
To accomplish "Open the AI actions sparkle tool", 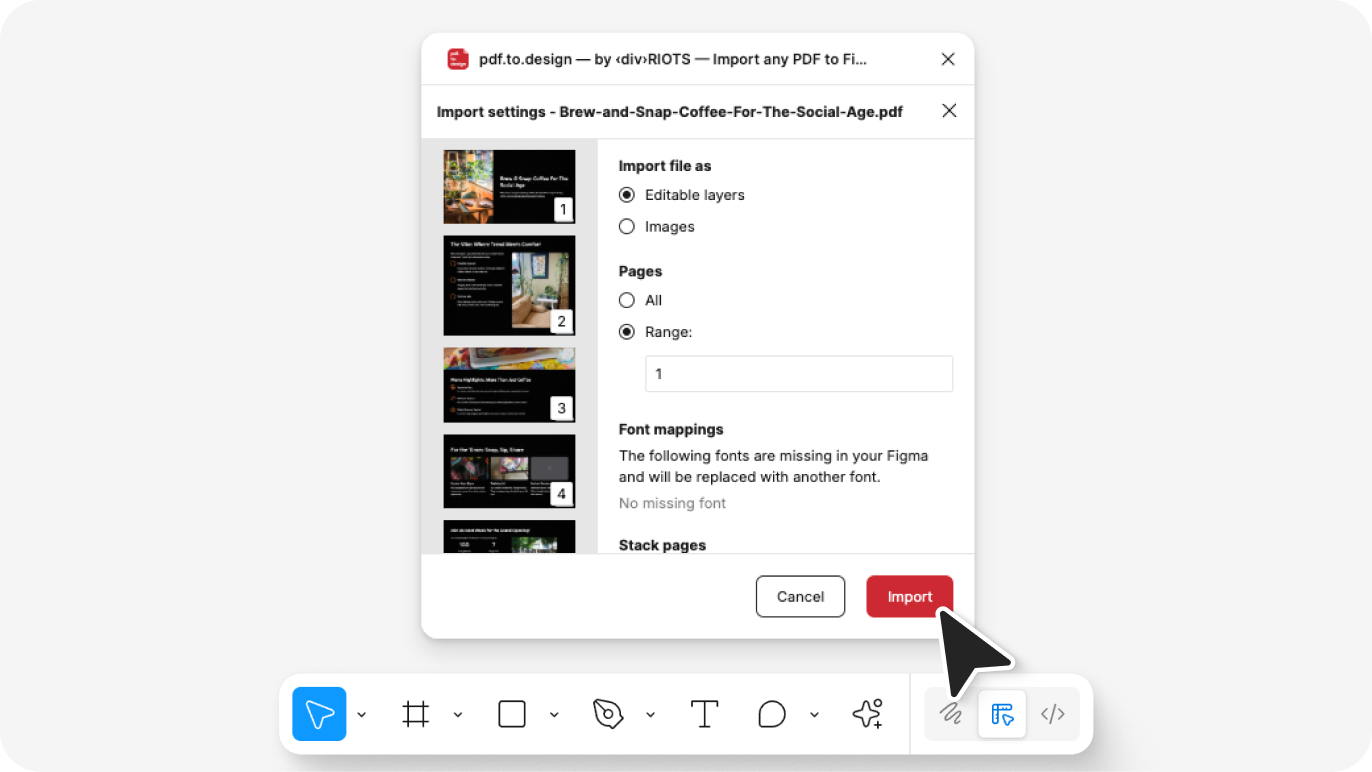I will click(x=867, y=714).
